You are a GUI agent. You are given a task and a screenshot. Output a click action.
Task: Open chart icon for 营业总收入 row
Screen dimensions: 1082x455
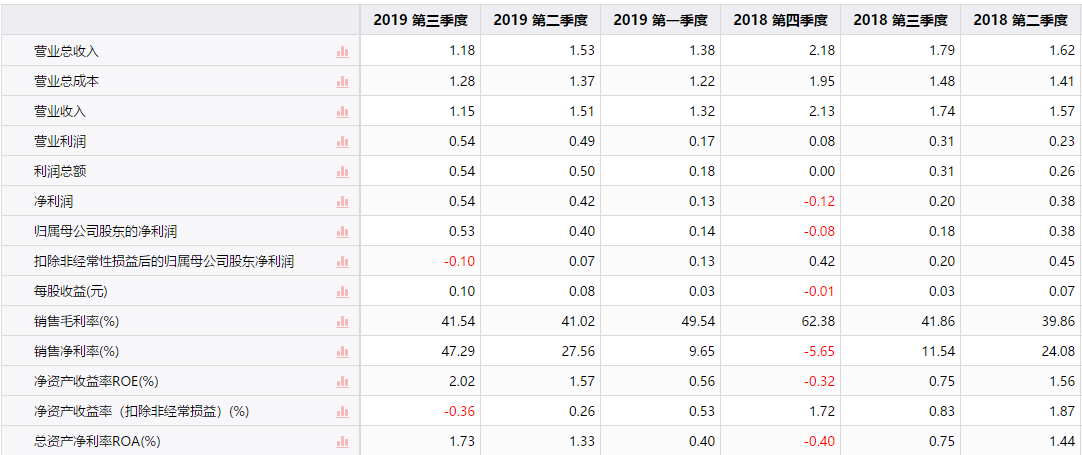tap(342, 51)
